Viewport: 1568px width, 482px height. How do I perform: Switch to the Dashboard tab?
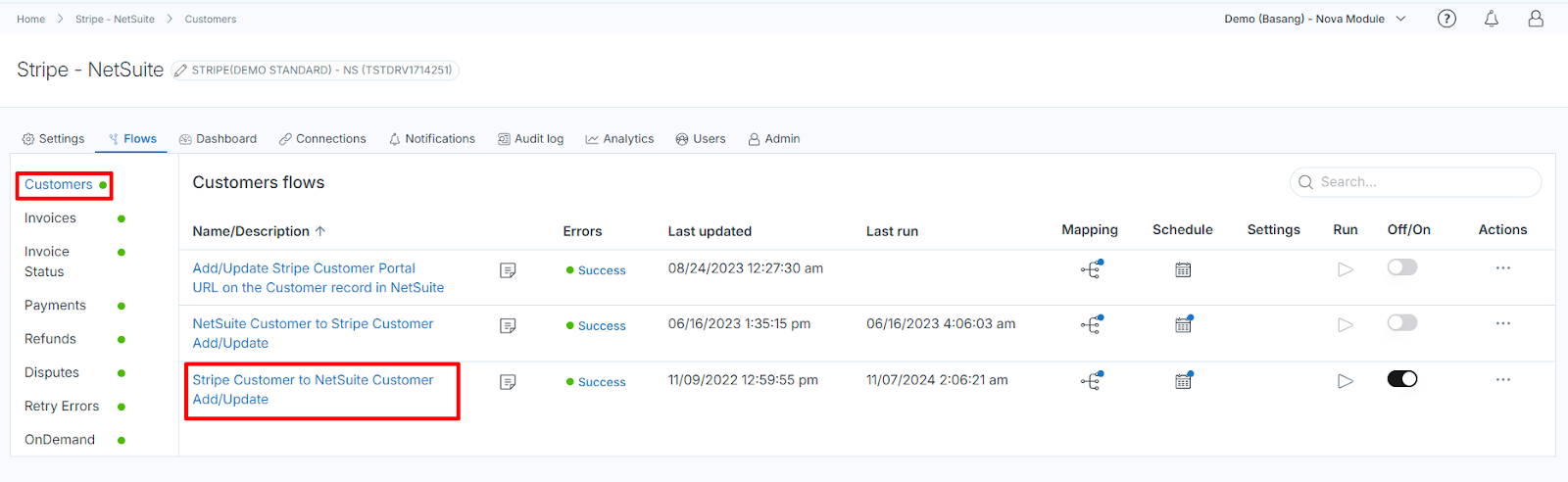pos(218,139)
